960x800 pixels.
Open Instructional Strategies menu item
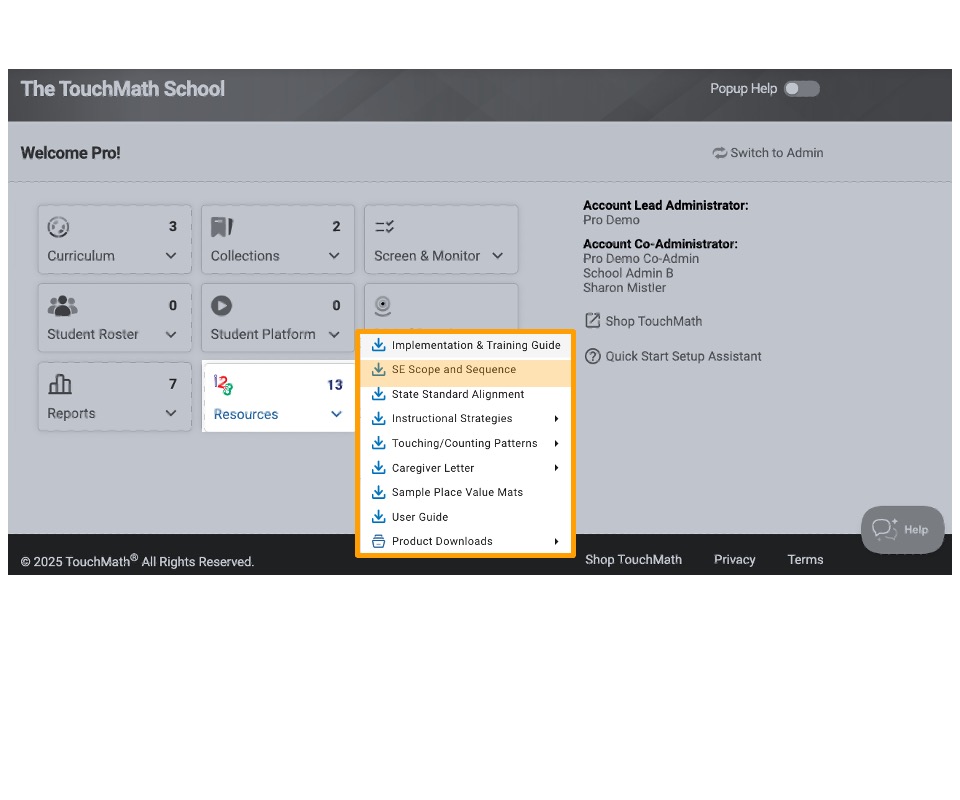tap(465, 419)
